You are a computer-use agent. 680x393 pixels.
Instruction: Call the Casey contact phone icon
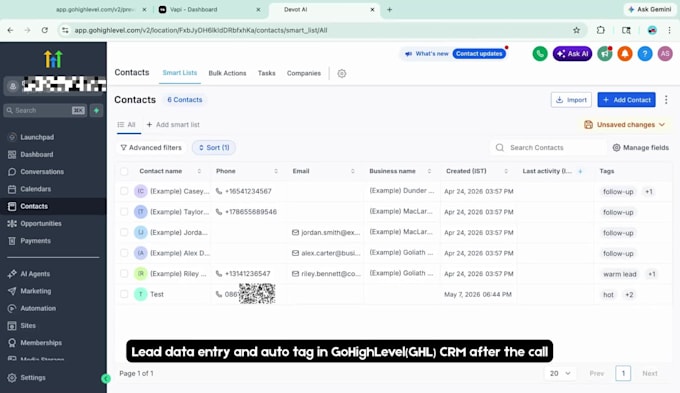click(x=219, y=191)
